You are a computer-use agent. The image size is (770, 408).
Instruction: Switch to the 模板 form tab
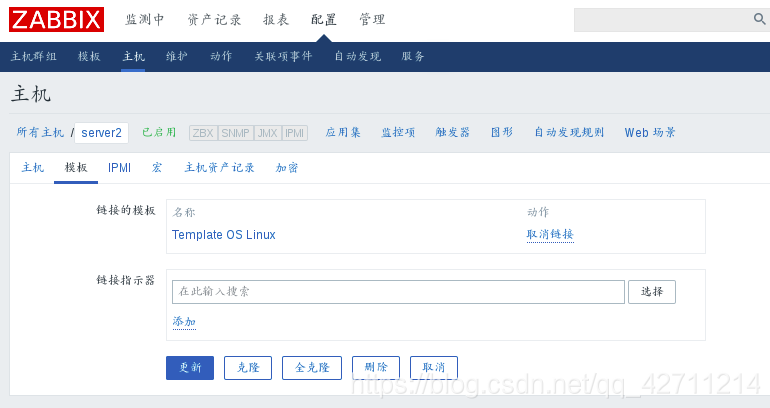(x=76, y=168)
